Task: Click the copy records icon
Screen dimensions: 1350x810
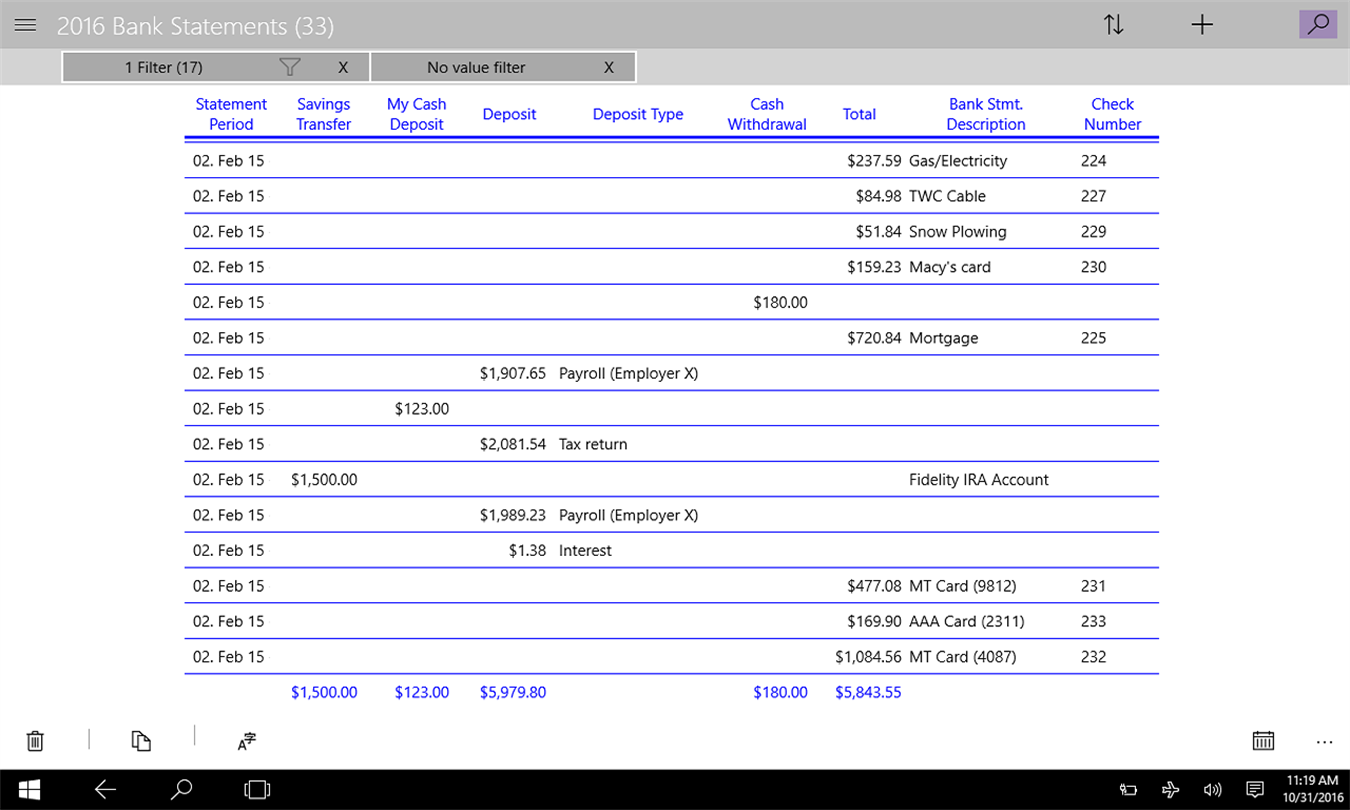Action: click(x=141, y=741)
